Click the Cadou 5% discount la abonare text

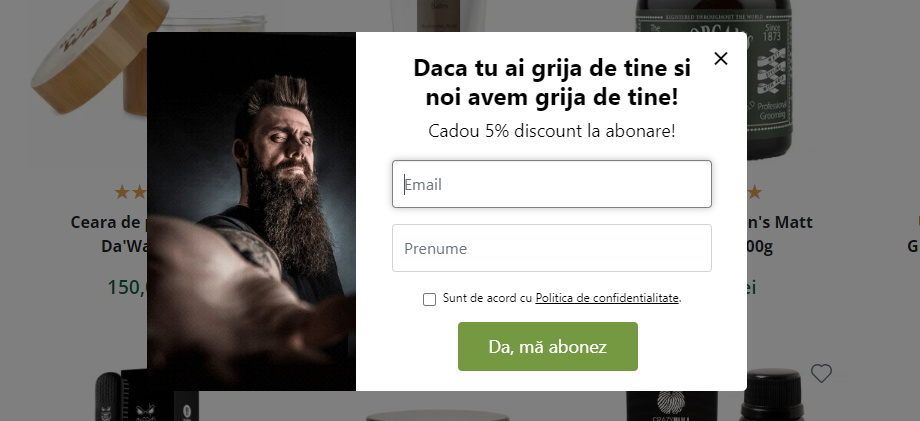[x=552, y=130]
